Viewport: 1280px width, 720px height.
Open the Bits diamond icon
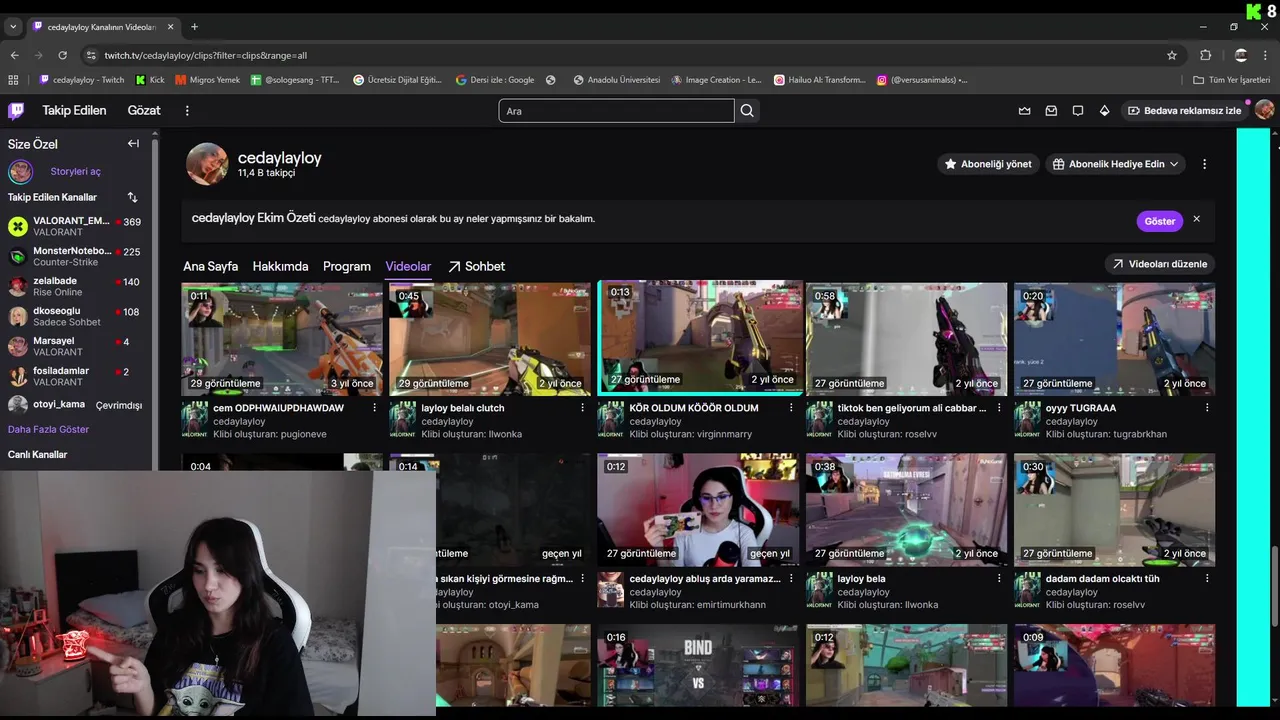(1104, 110)
